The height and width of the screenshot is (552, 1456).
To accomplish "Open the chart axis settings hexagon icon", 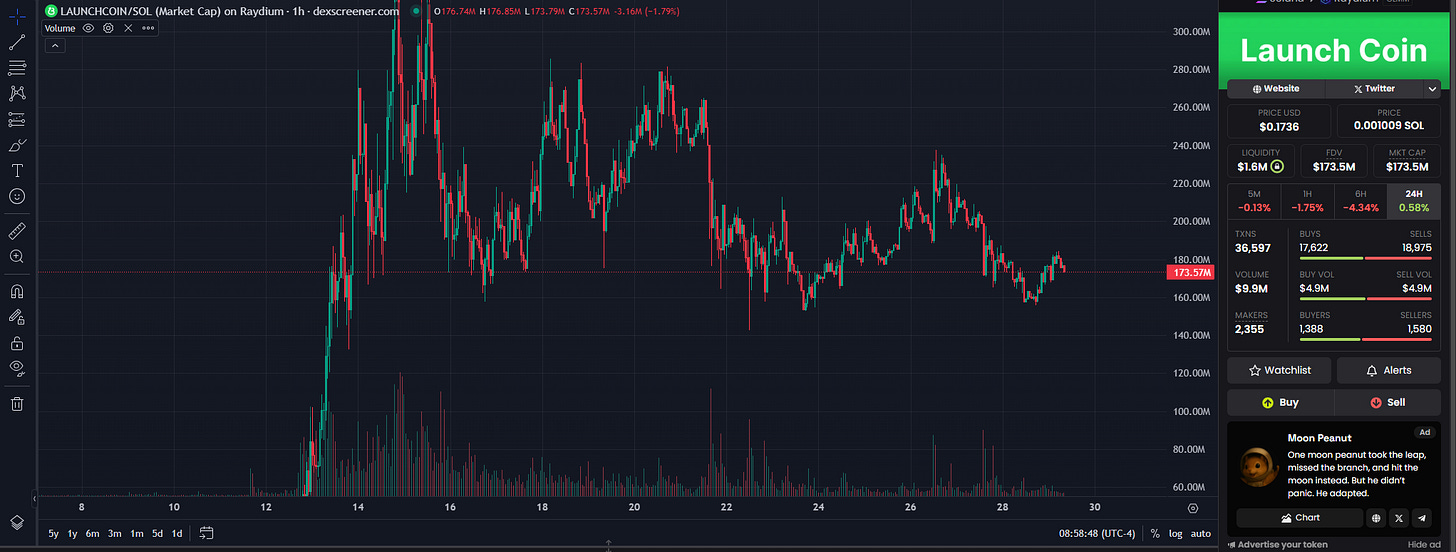I will point(1192,508).
